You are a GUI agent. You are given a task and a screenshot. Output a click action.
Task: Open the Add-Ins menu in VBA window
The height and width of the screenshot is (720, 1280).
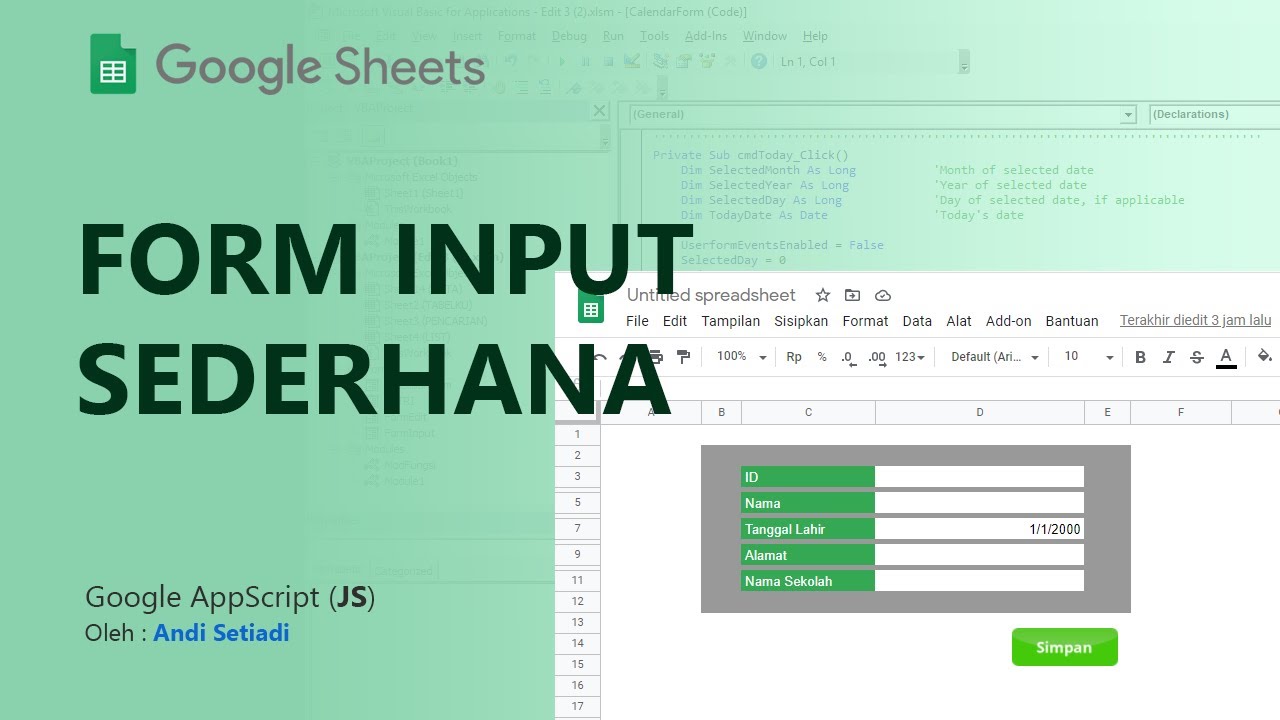pyautogui.click(x=706, y=36)
